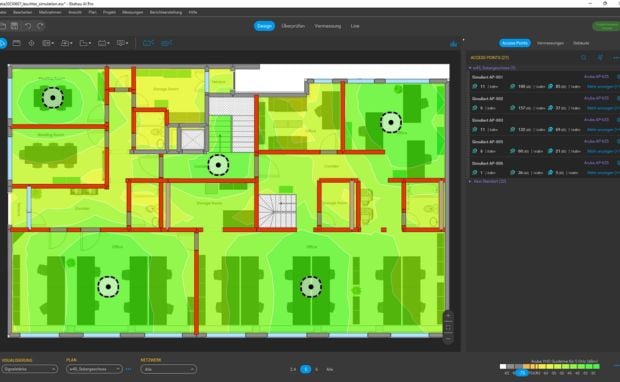Click Mehr anzeigen link for AP-002

(603, 108)
